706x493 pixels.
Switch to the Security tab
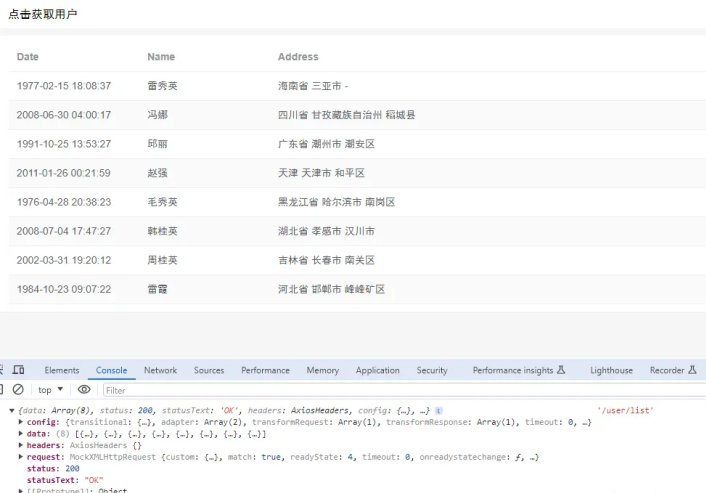432,370
